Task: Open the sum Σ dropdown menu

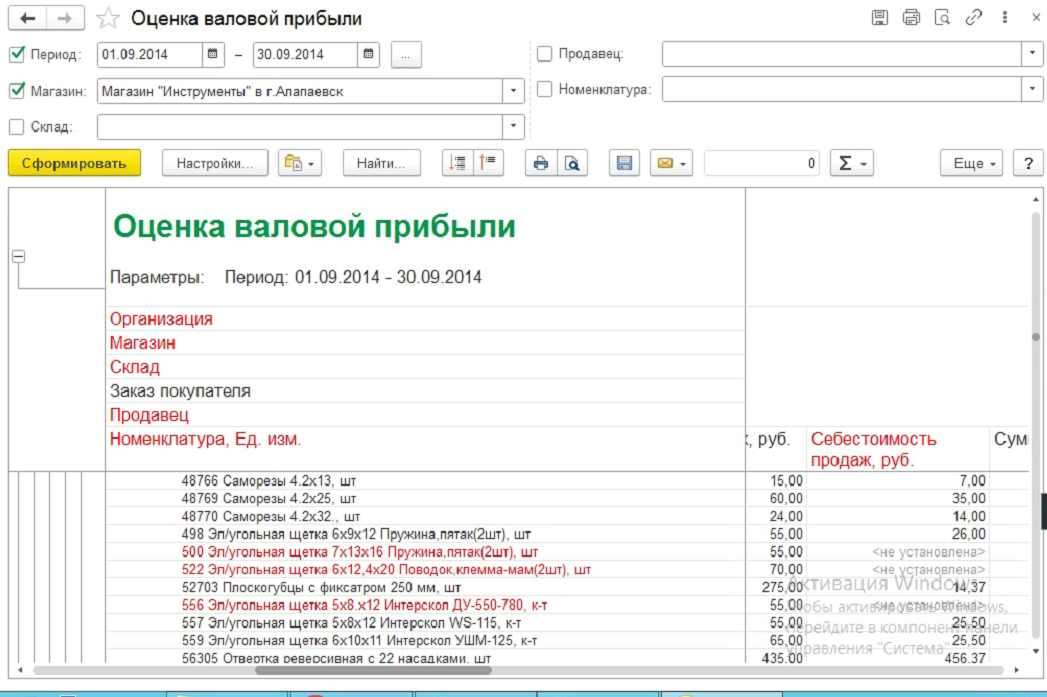Action: click(851, 163)
